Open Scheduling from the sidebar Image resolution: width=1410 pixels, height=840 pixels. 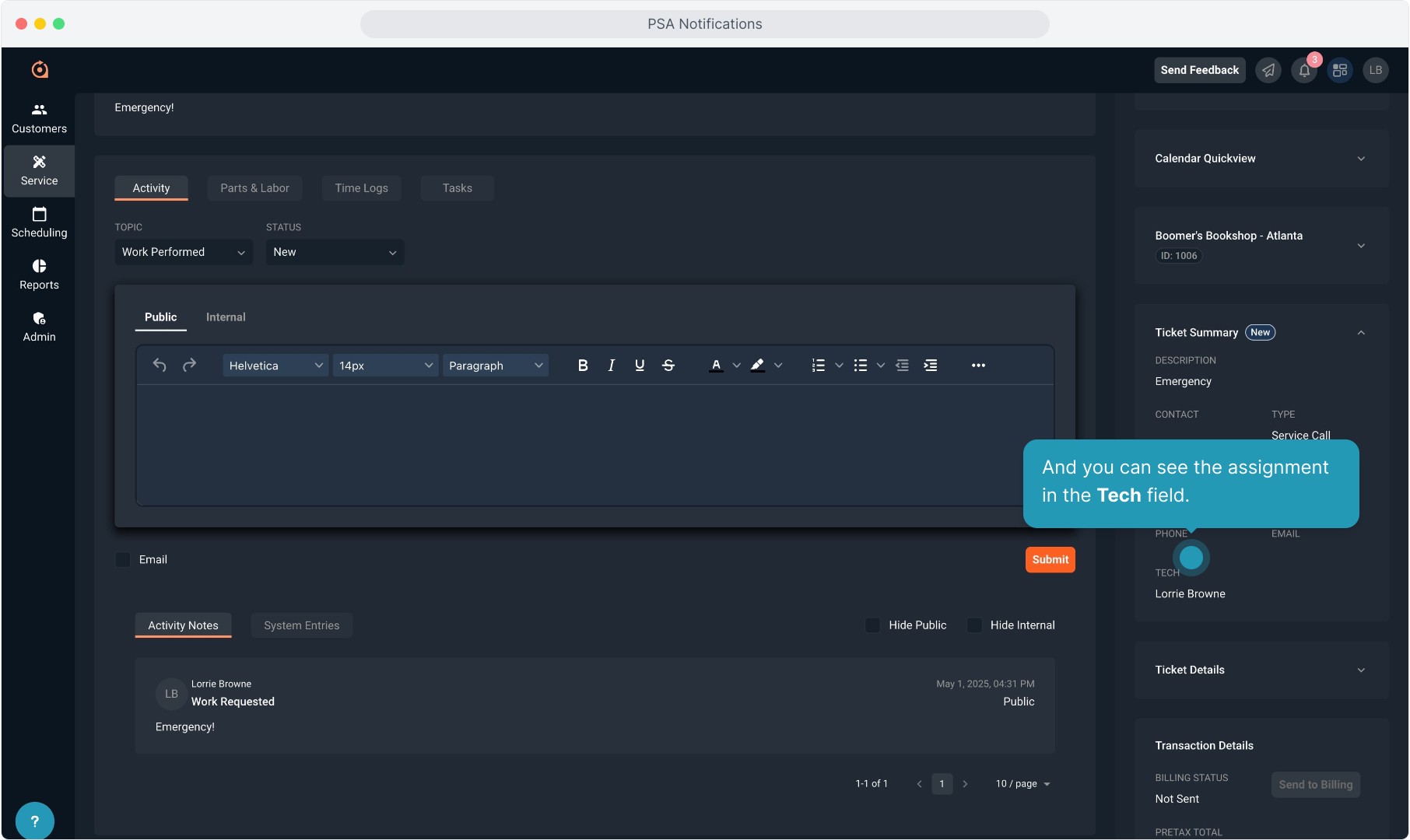[x=39, y=222]
